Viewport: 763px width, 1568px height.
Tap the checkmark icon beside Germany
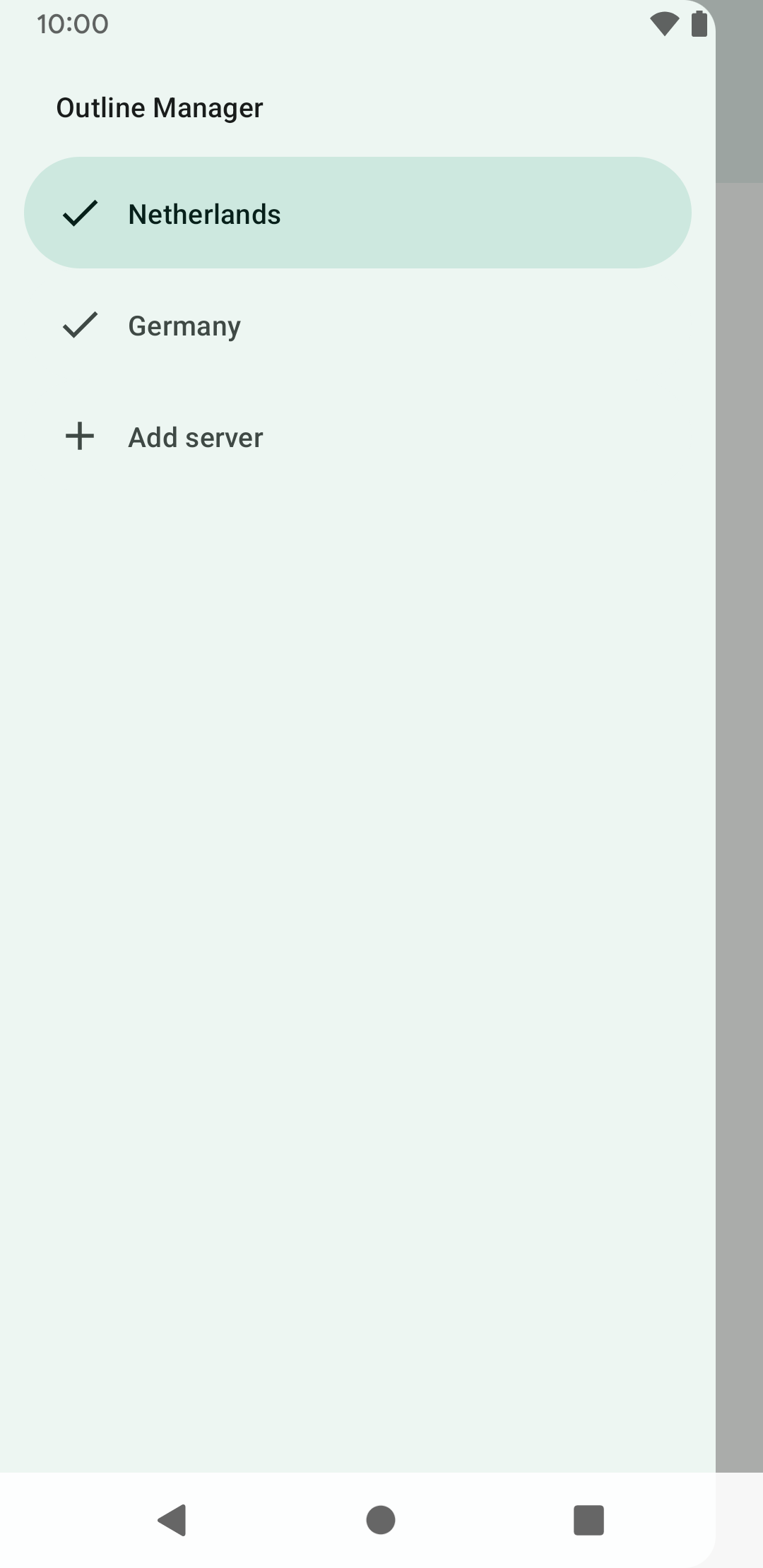point(80,324)
